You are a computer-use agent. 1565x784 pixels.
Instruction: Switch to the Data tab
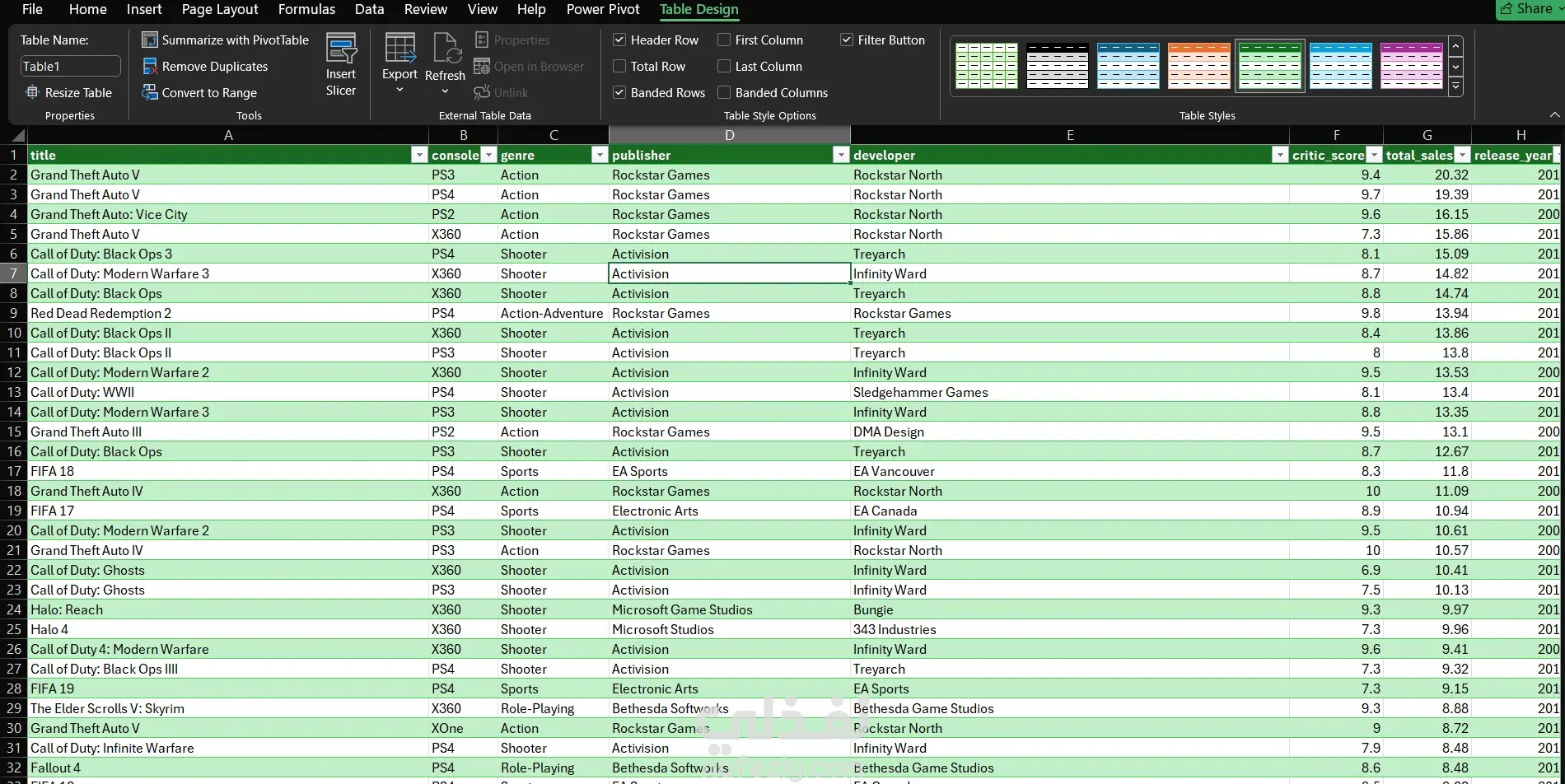pos(369,9)
